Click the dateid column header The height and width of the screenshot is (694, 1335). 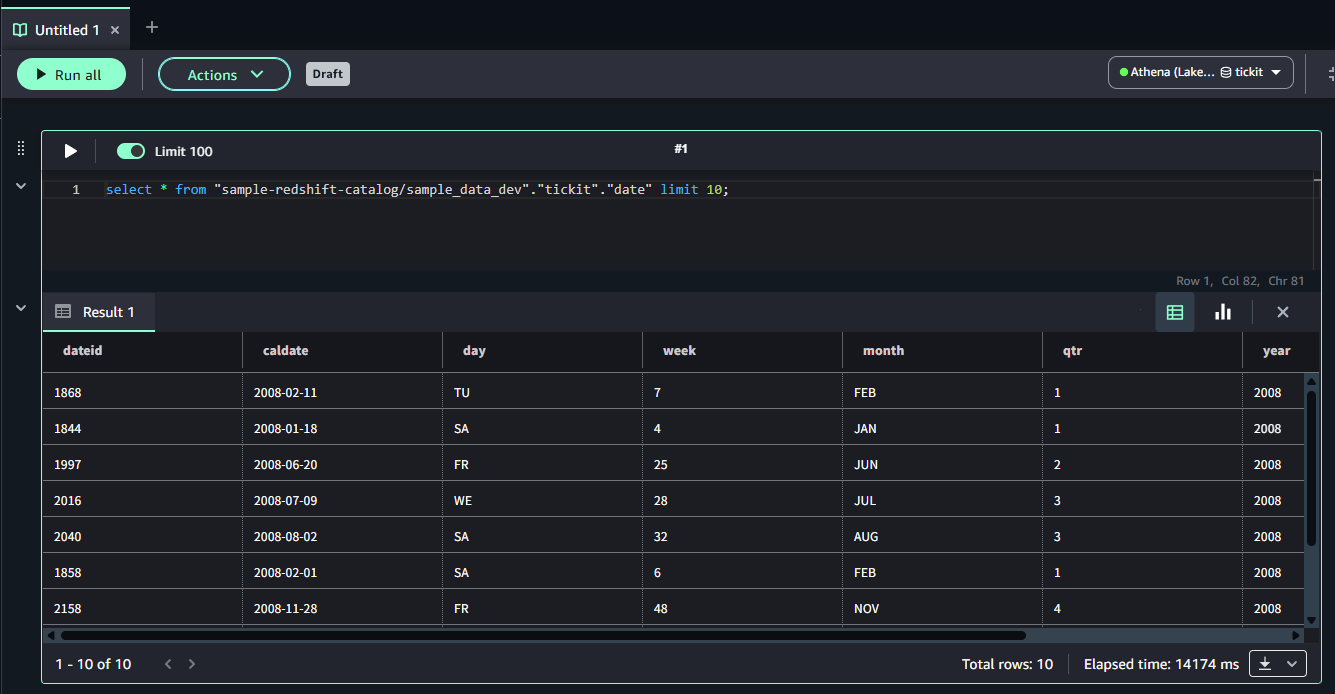click(142, 351)
